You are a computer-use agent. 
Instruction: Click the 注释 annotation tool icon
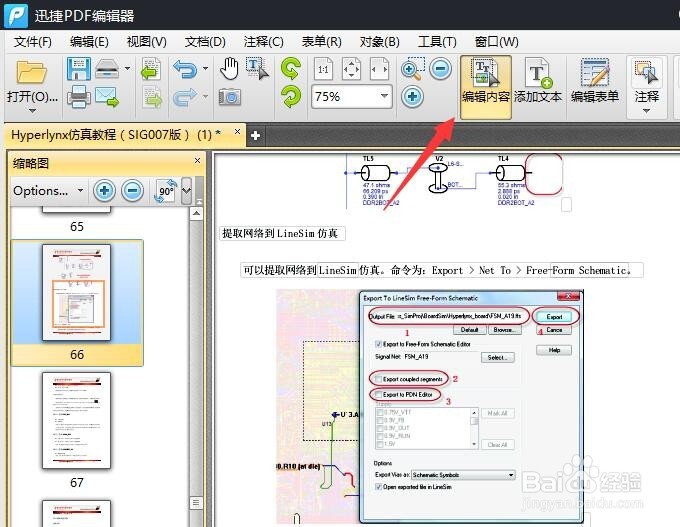point(646,72)
